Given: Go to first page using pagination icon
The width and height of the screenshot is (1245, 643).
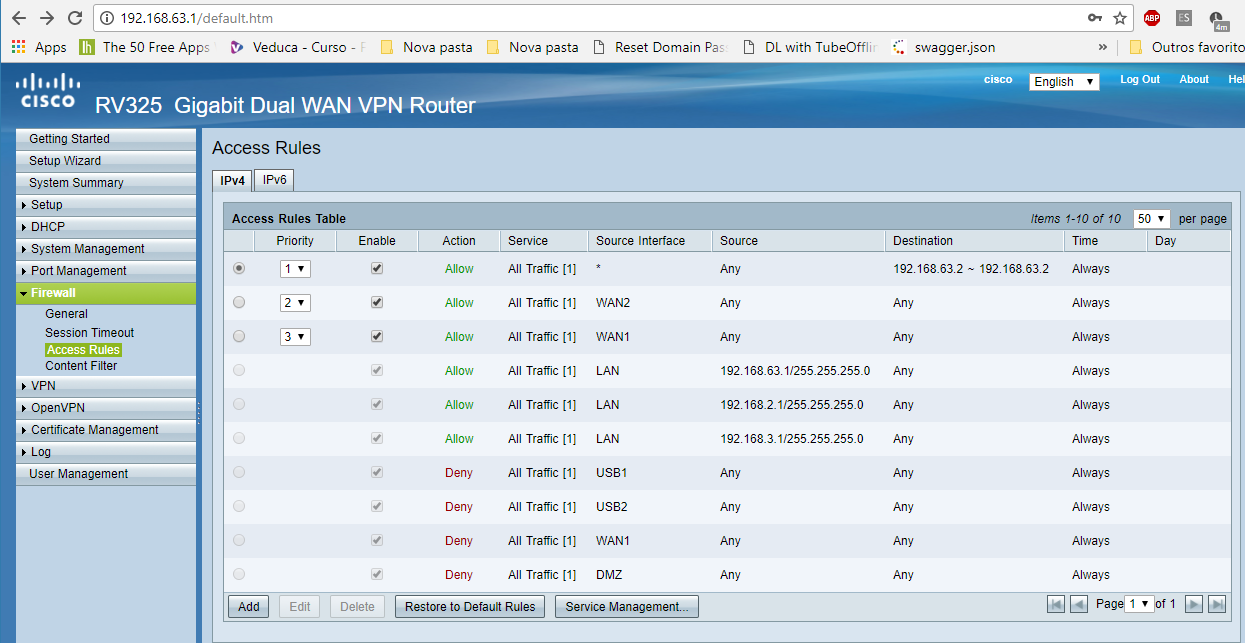Looking at the screenshot, I should (1056, 604).
